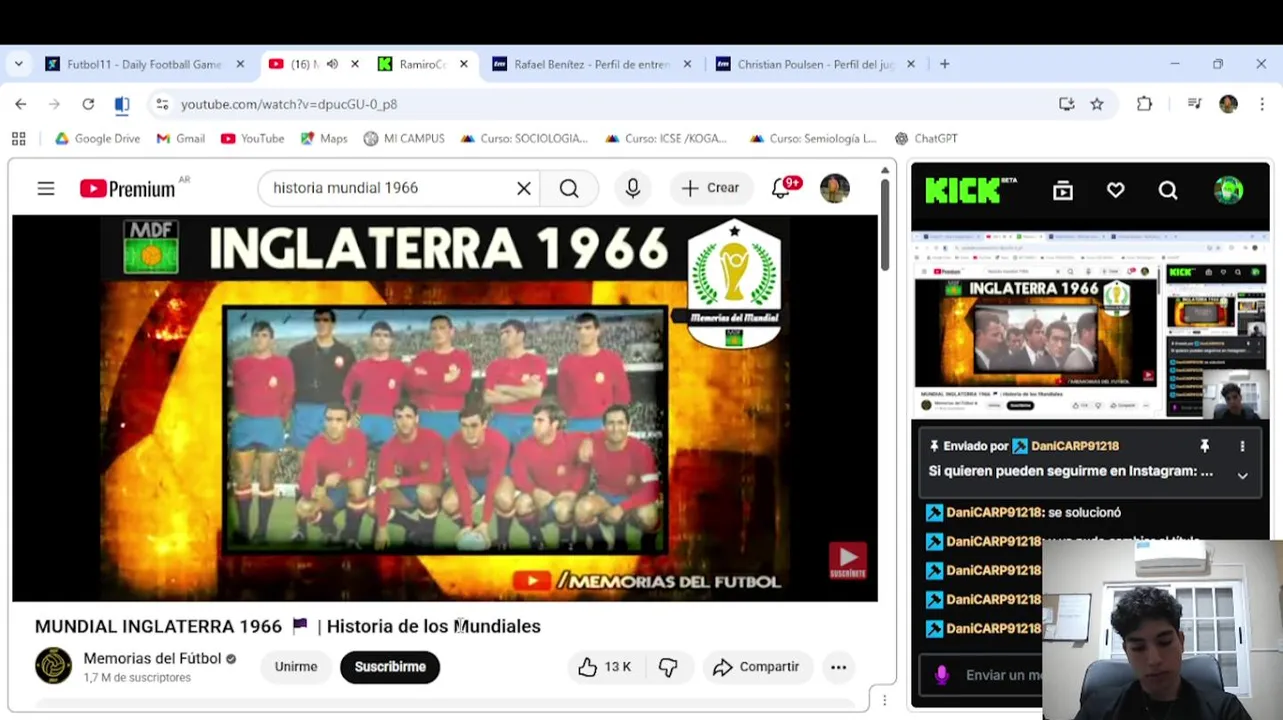Open the video's three-dot more actions
Screen dimensions: 1283x720
point(838,667)
